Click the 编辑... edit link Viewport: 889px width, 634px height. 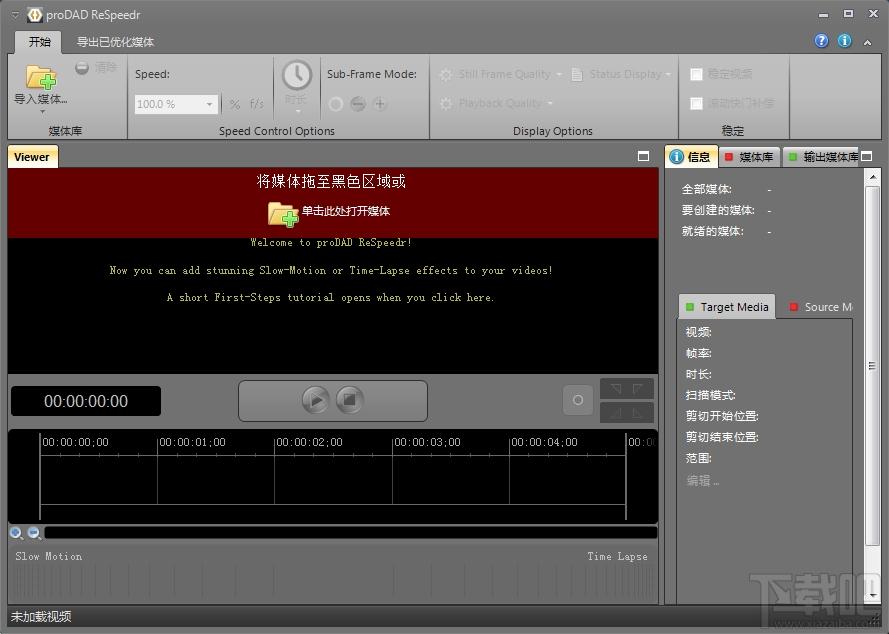pyautogui.click(x=703, y=481)
